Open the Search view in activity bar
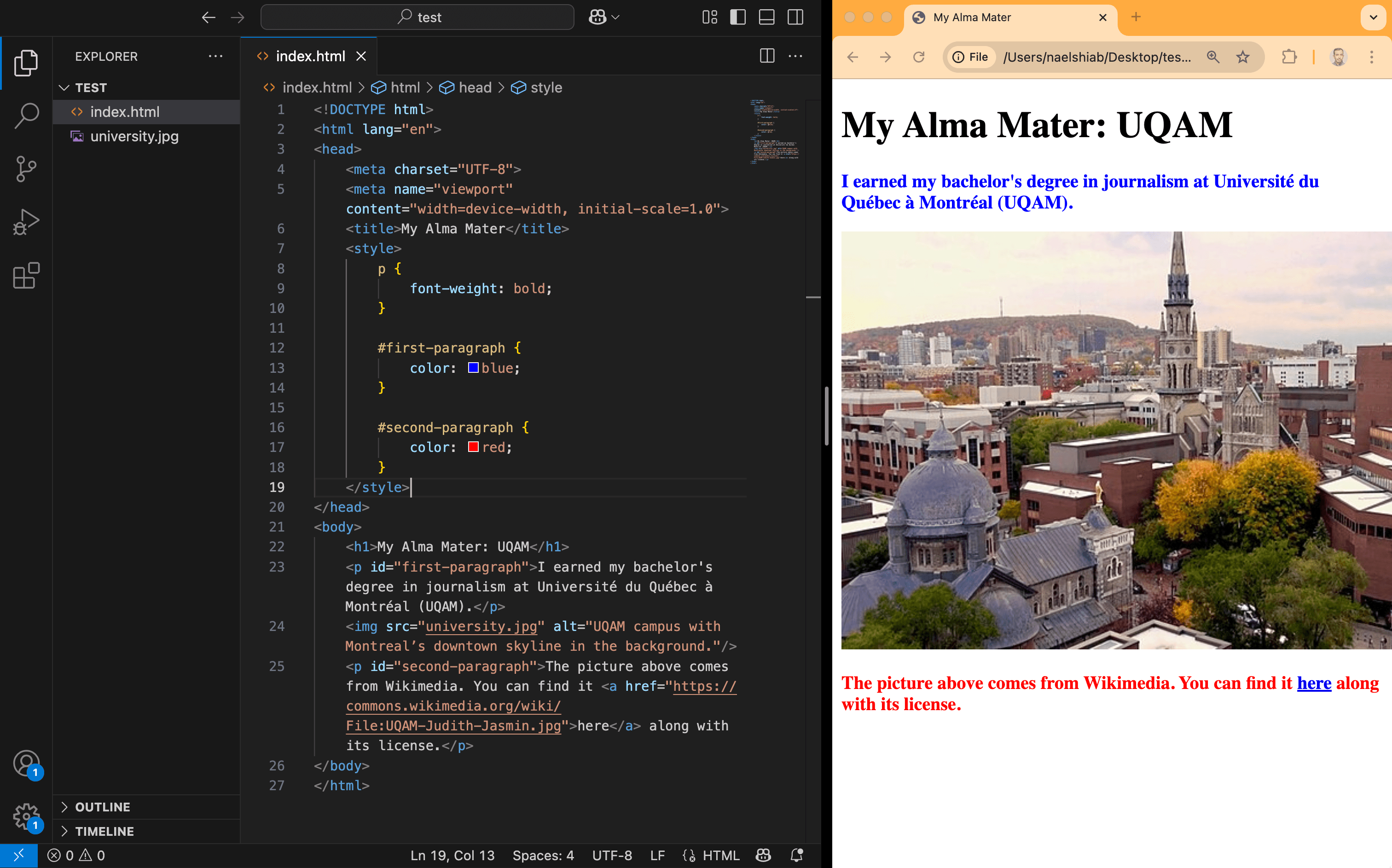 26,115
